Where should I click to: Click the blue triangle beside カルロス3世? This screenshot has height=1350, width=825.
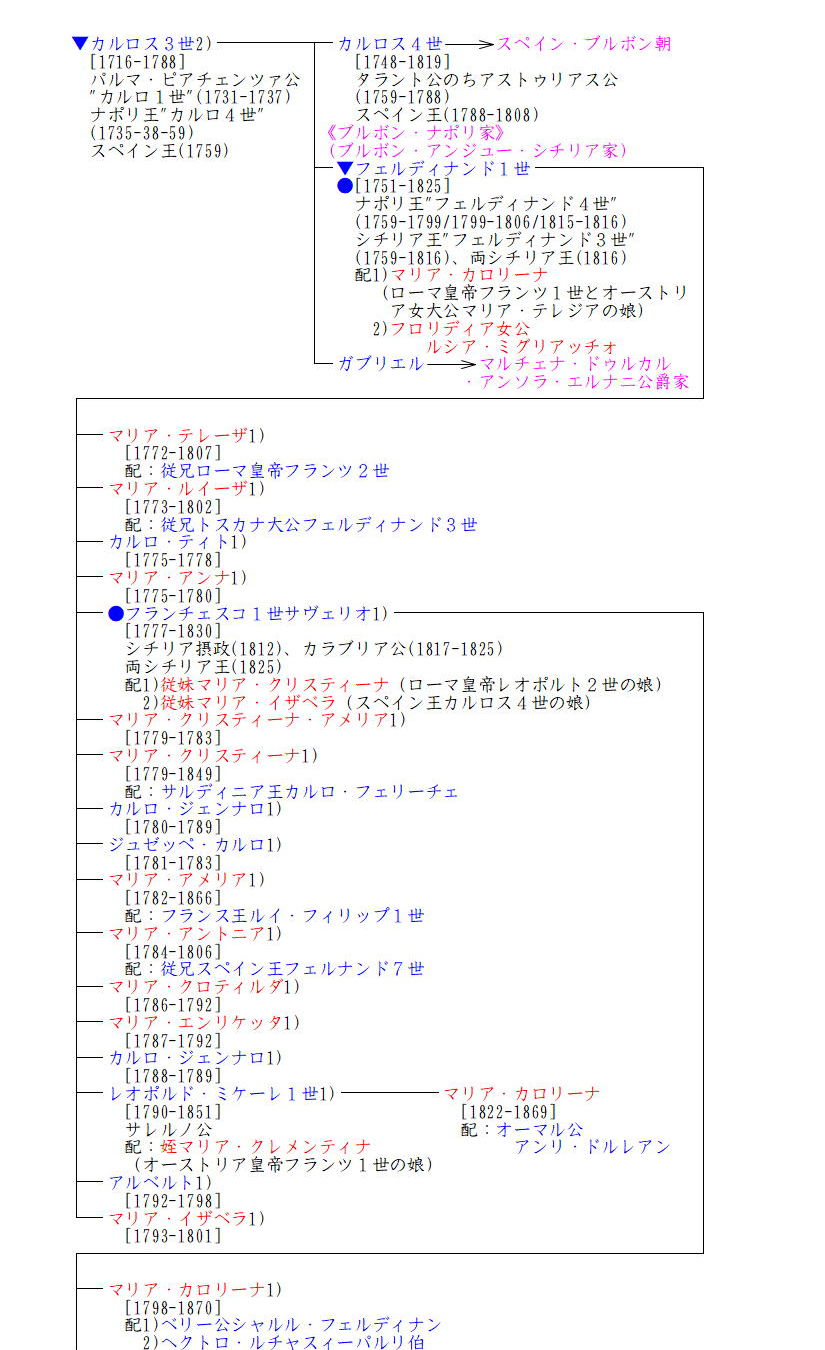point(81,43)
